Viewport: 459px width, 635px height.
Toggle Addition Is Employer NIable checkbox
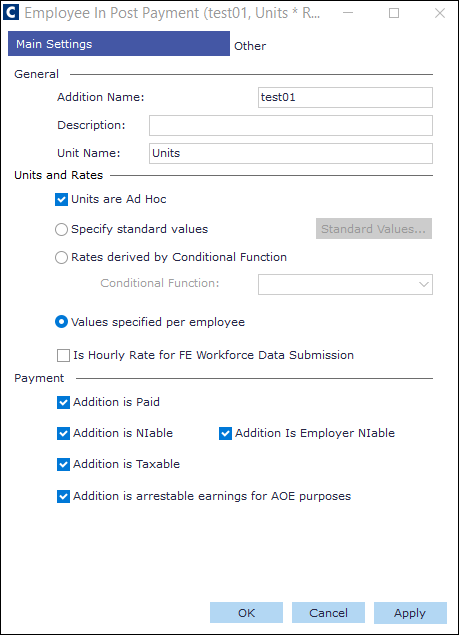pos(225,434)
